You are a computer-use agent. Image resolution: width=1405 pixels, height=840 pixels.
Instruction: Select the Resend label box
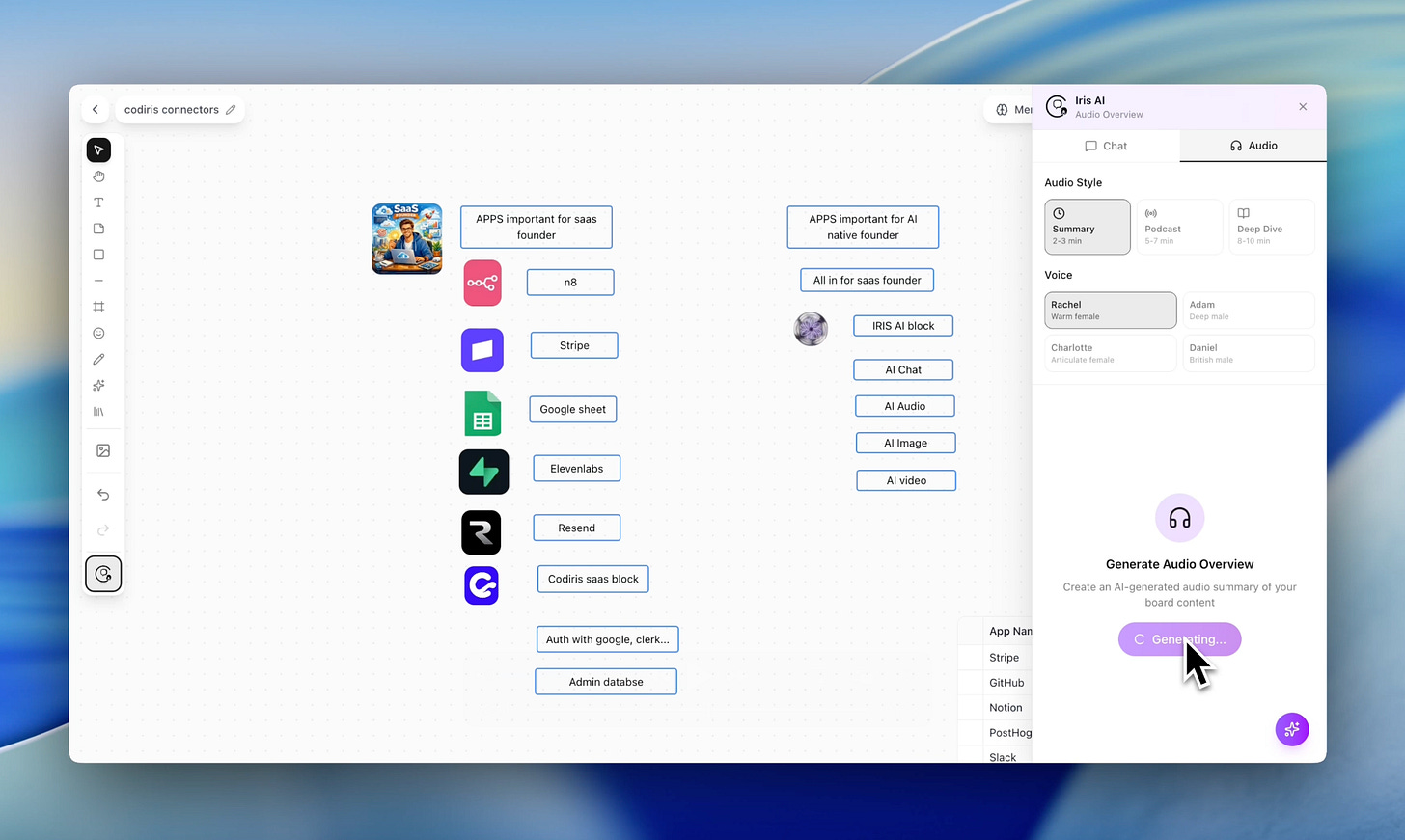click(577, 528)
